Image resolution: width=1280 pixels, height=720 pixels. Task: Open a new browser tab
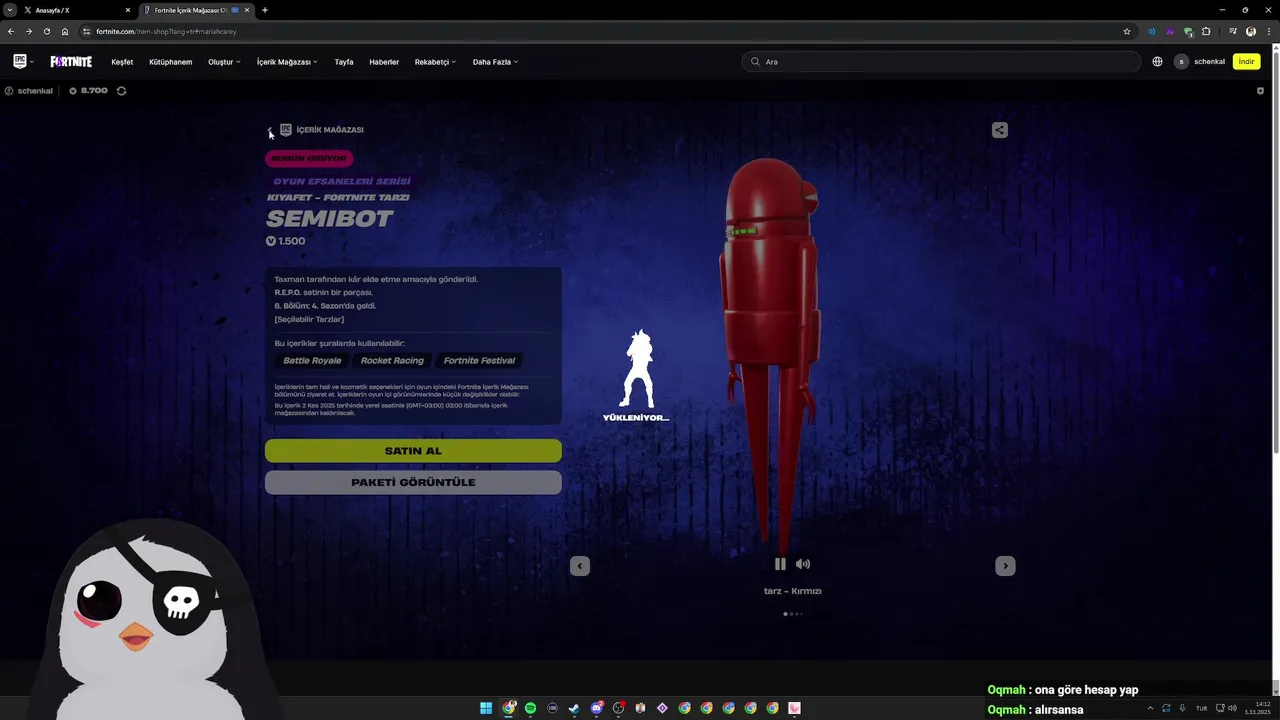[264, 10]
